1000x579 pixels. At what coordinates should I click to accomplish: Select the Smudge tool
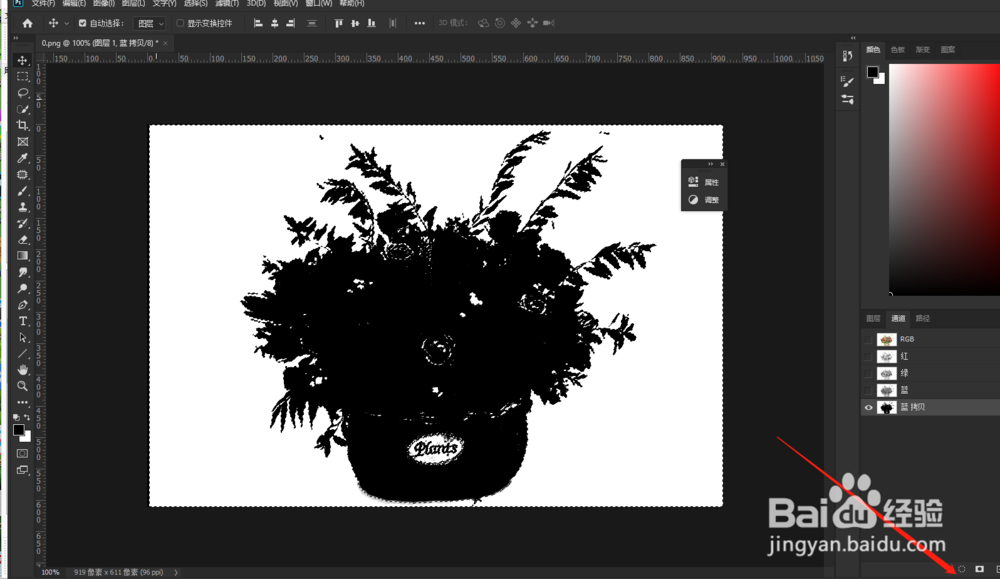coord(22,272)
